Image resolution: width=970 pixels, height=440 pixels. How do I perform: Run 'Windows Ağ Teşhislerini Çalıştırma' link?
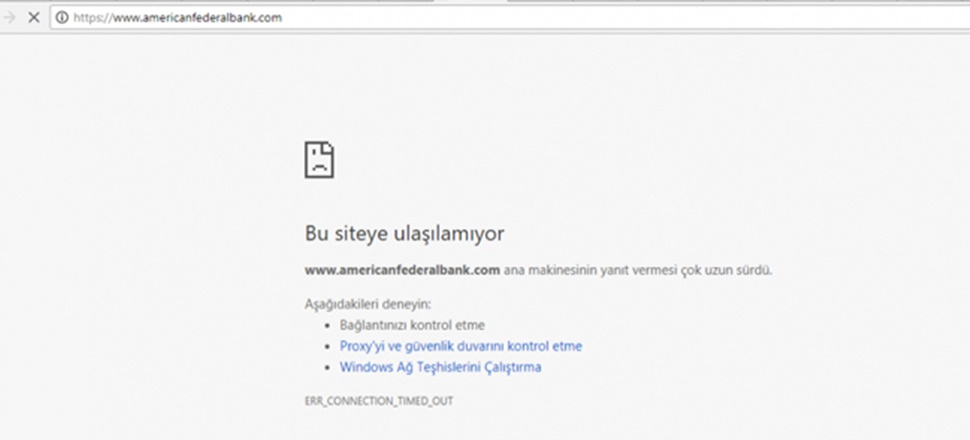pyautogui.click(x=440, y=367)
